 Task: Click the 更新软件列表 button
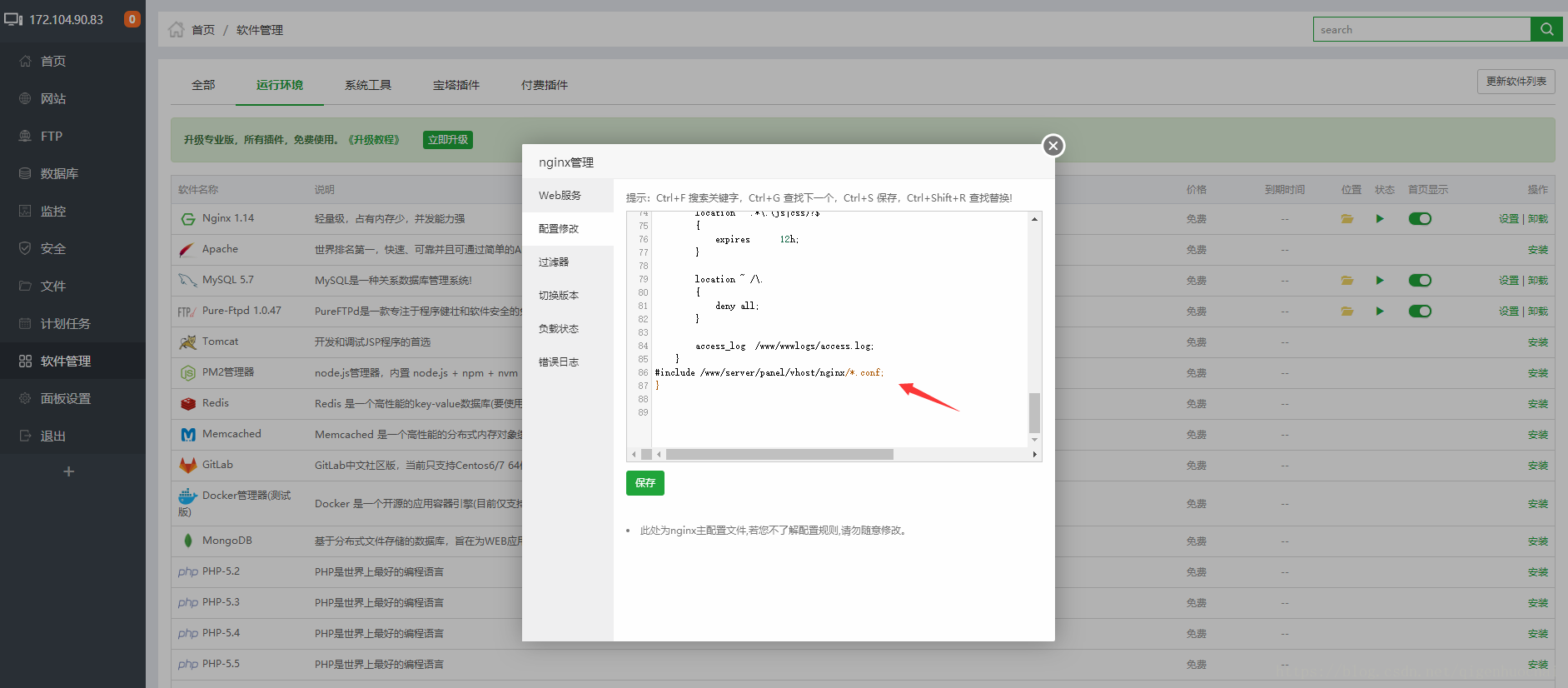coord(1516,82)
